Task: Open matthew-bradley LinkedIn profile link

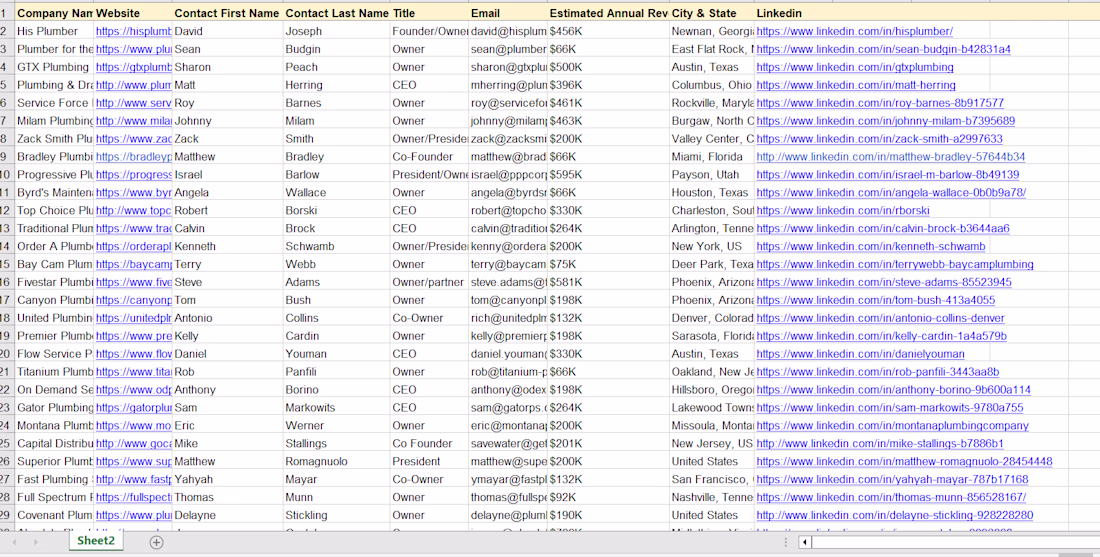Action: point(890,156)
